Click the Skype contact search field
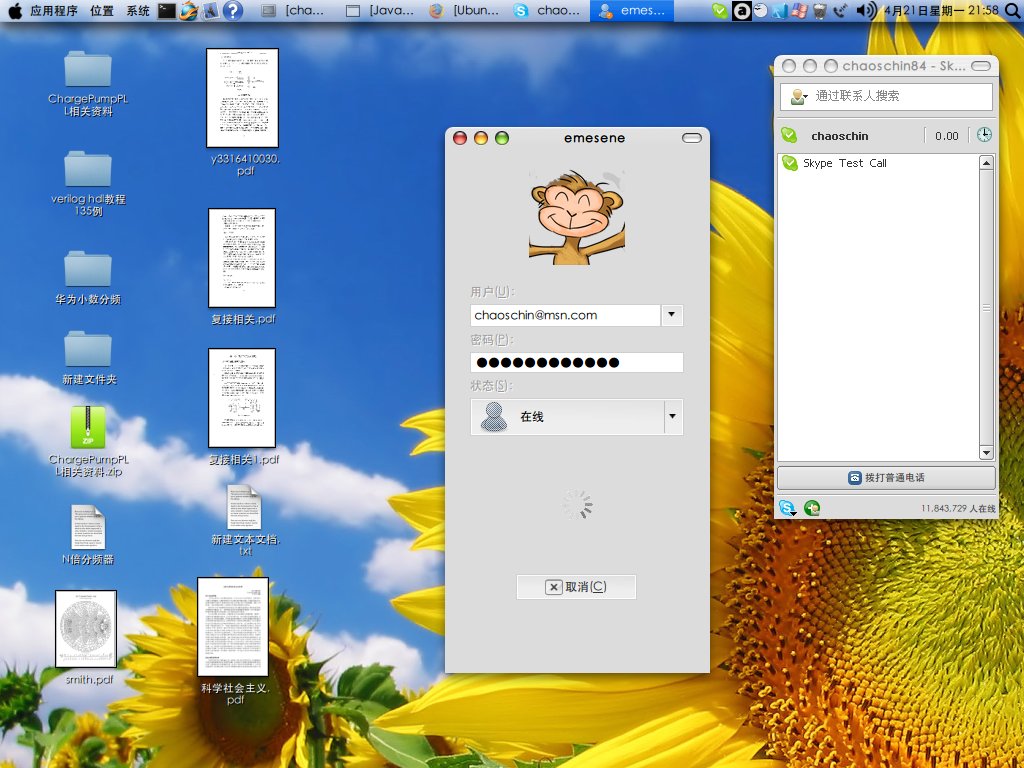 [886, 97]
